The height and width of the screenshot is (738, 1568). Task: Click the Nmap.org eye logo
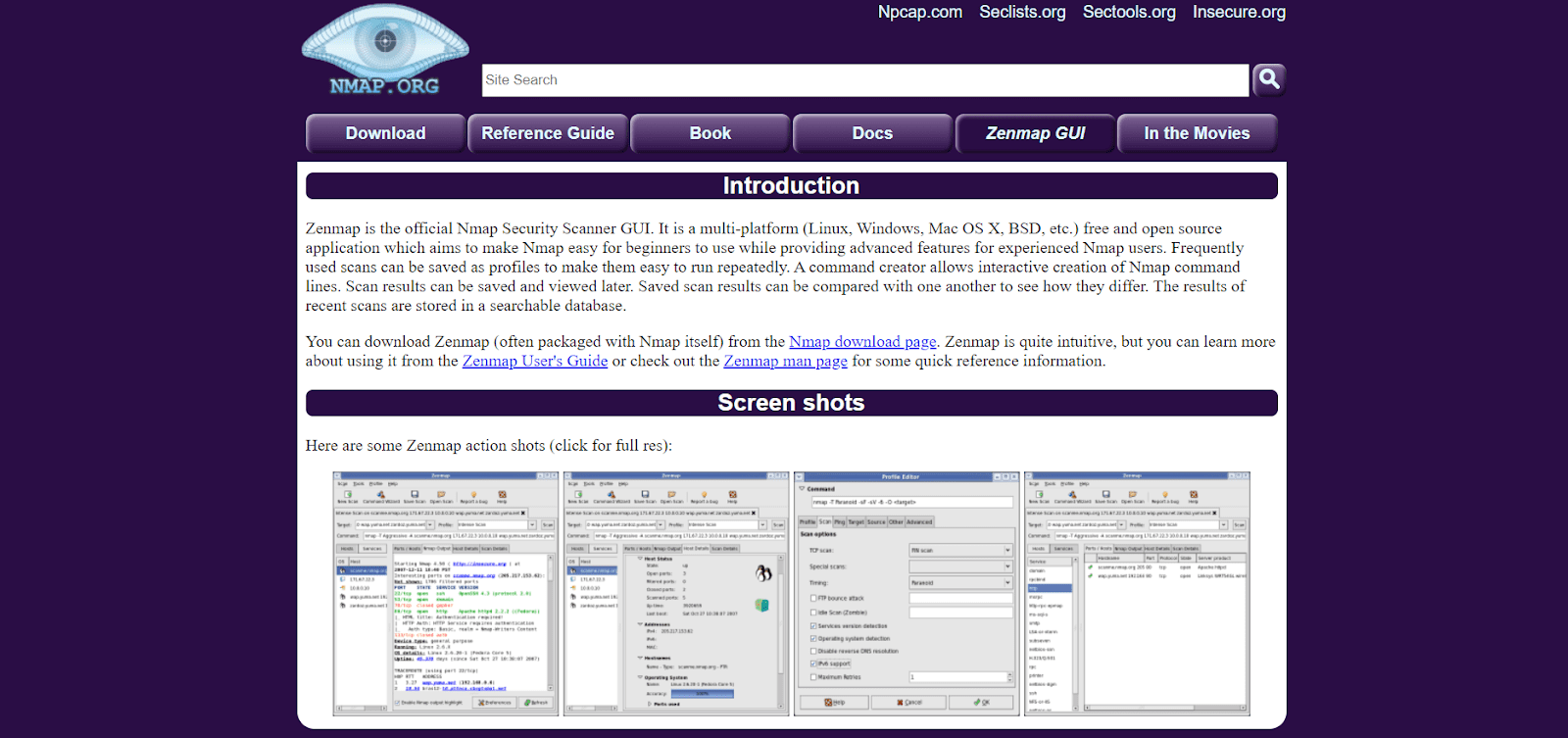385,49
